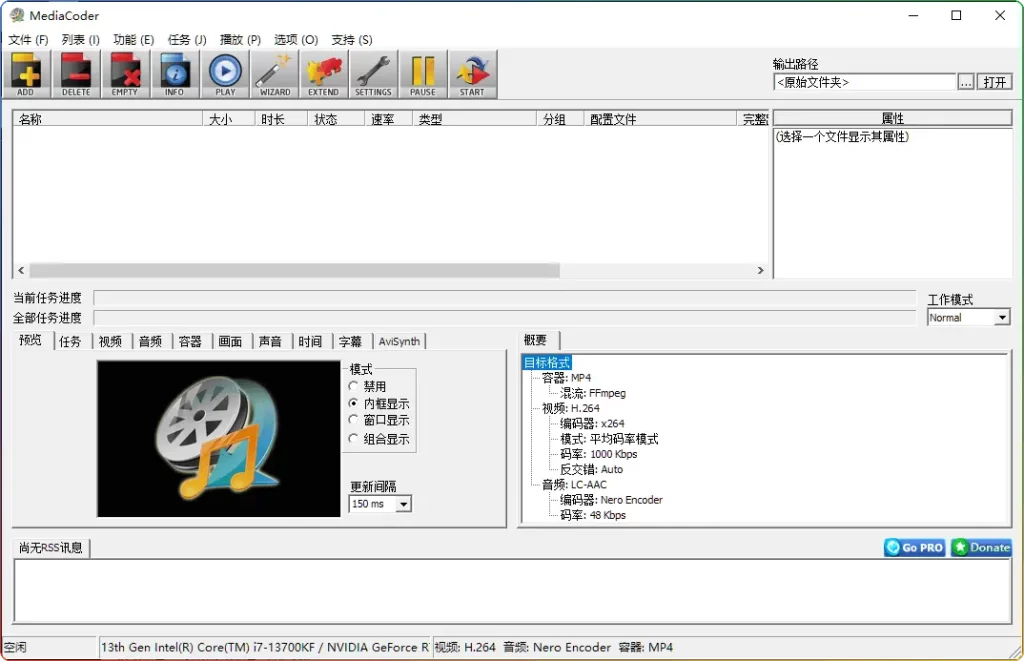The image size is (1024, 661).
Task: Sort by the 配置文件 column header
Action: coord(660,119)
